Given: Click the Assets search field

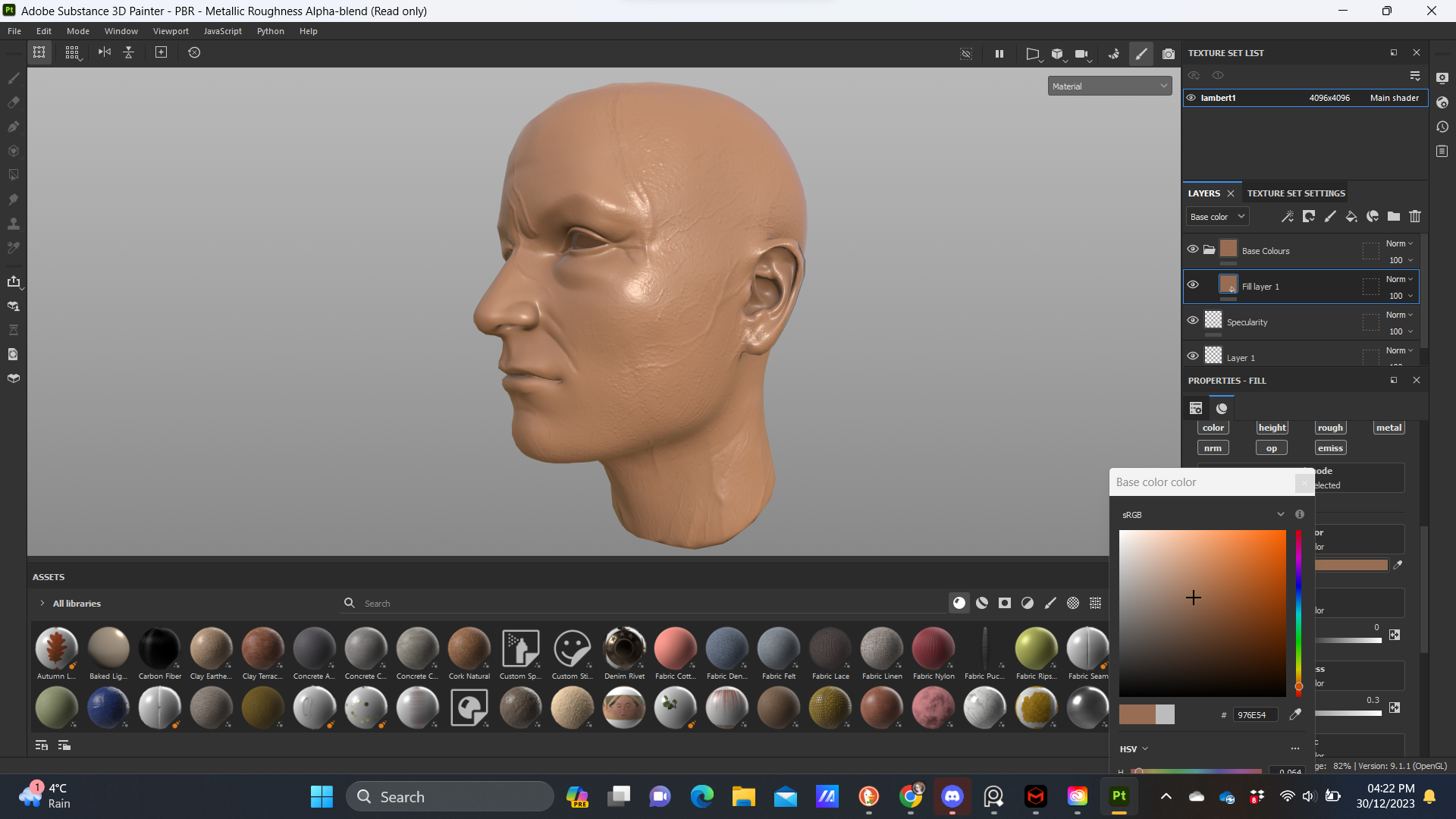Looking at the screenshot, I should click(x=652, y=604).
